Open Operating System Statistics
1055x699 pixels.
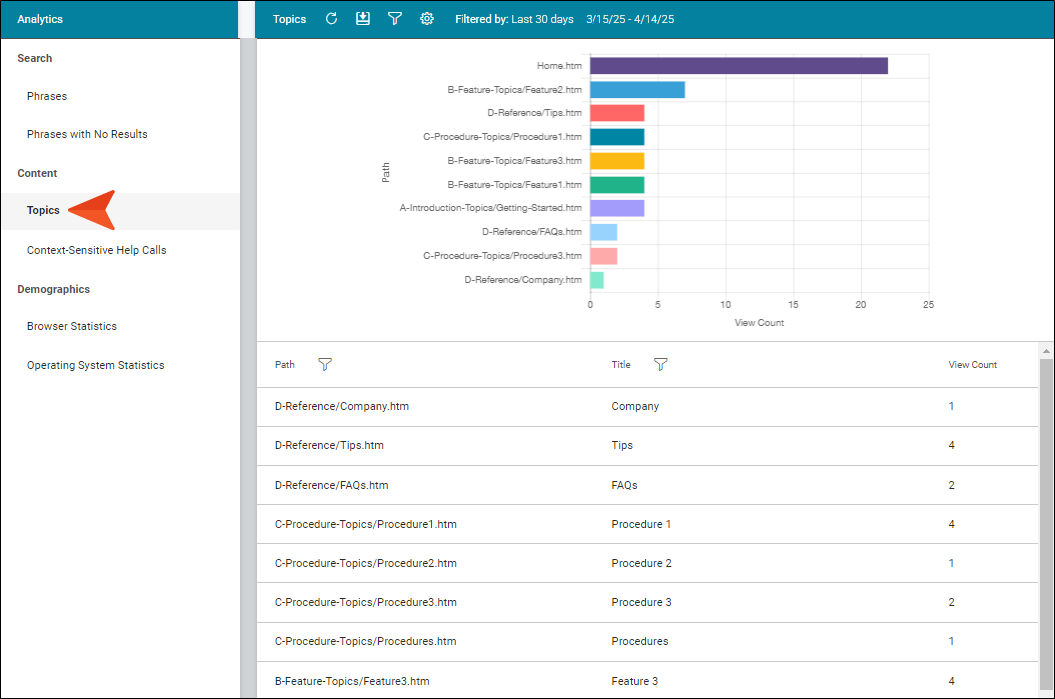tap(95, 365)
